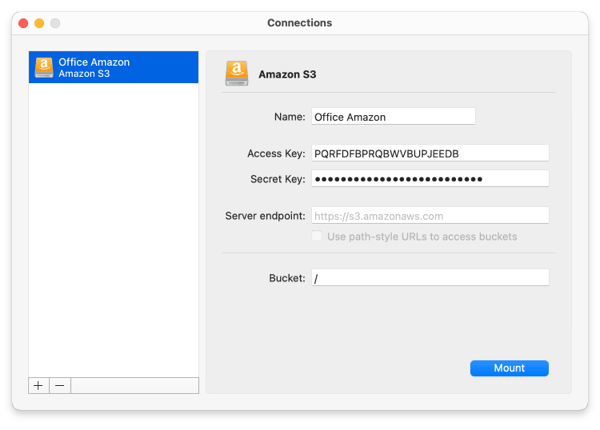Click the 'Secret Key:' label
Viewport: 600px width, 430px height.
click(x=278, y=179)
